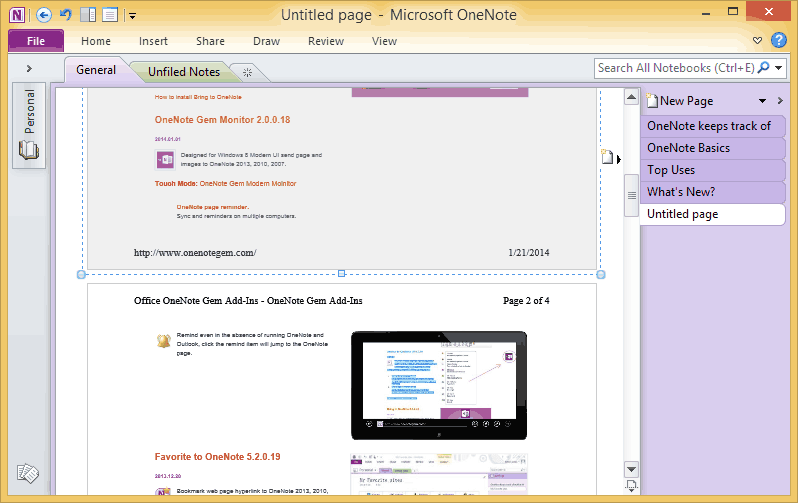Collapse the page tabs pane arrow

point(780,101)
